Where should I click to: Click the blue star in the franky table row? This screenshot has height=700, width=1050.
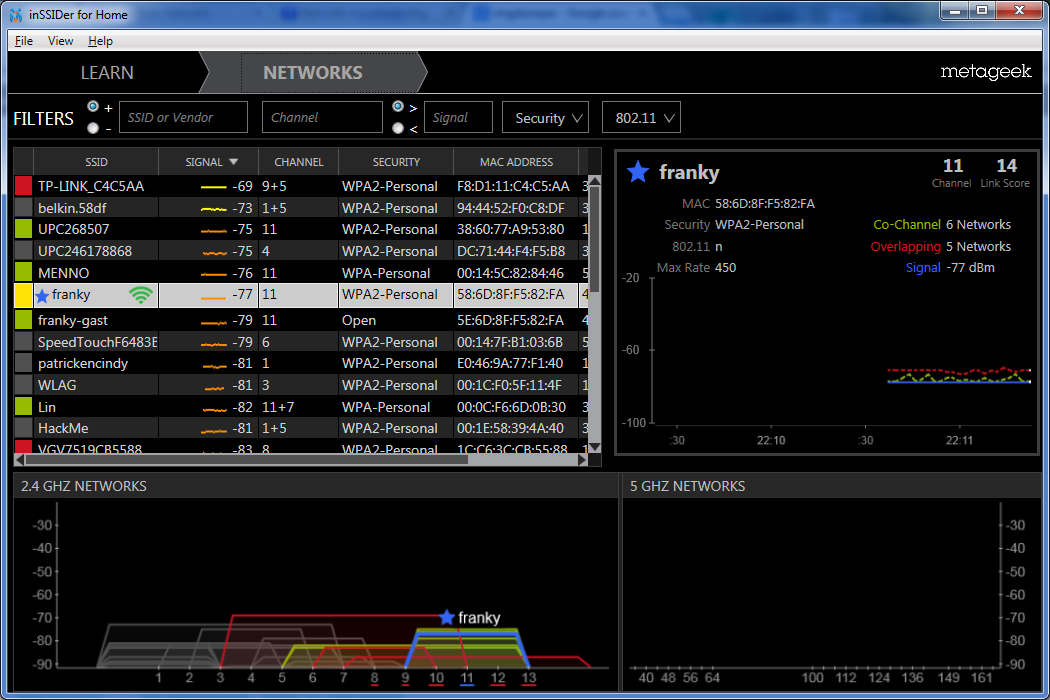tap(42, 295)
